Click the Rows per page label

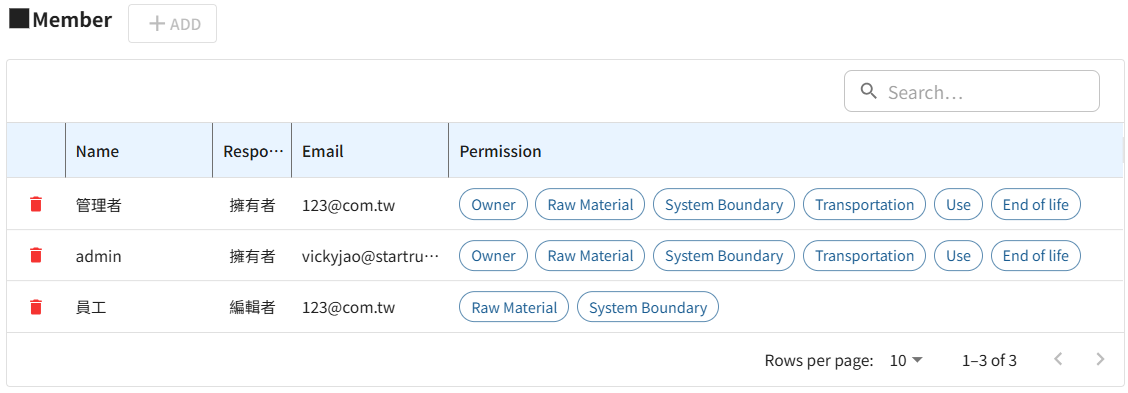(819, 360)
